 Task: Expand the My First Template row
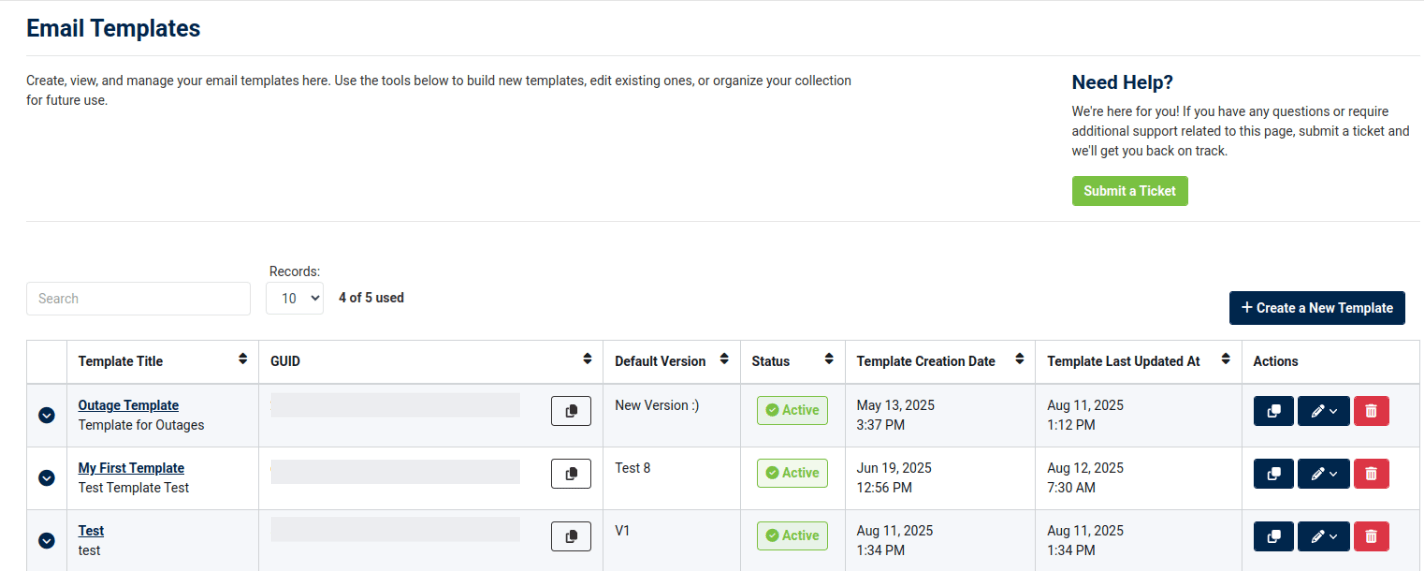pyautogui.click(x=46, y=478)
